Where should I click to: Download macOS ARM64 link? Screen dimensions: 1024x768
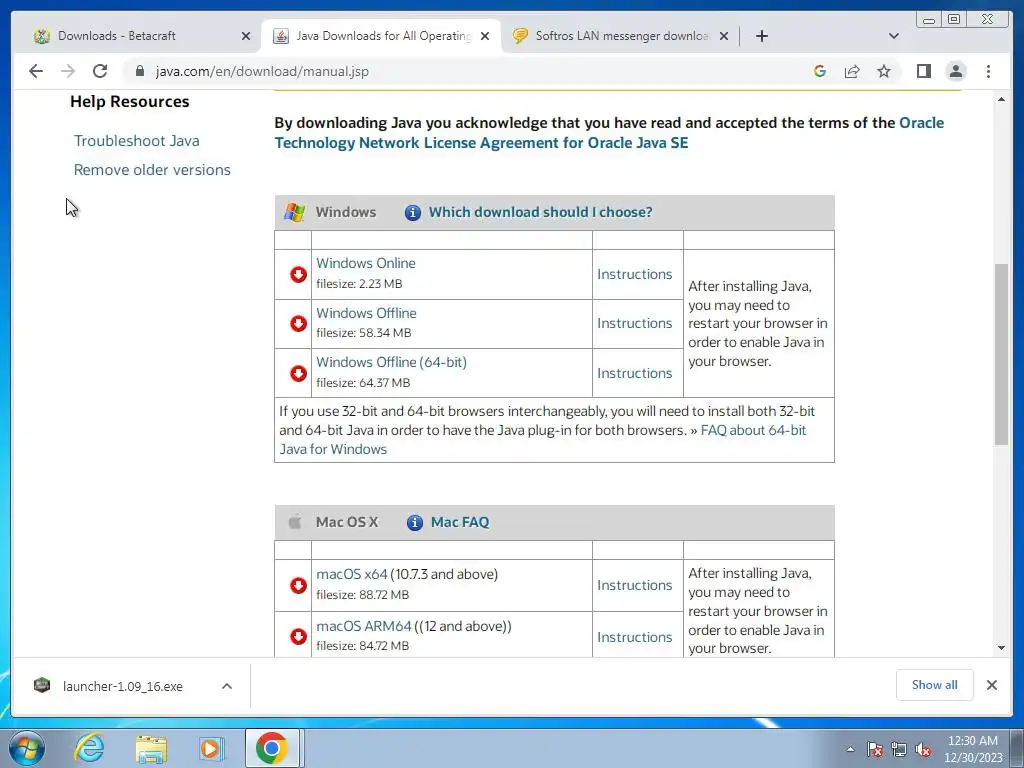click(x=364, y=626)
